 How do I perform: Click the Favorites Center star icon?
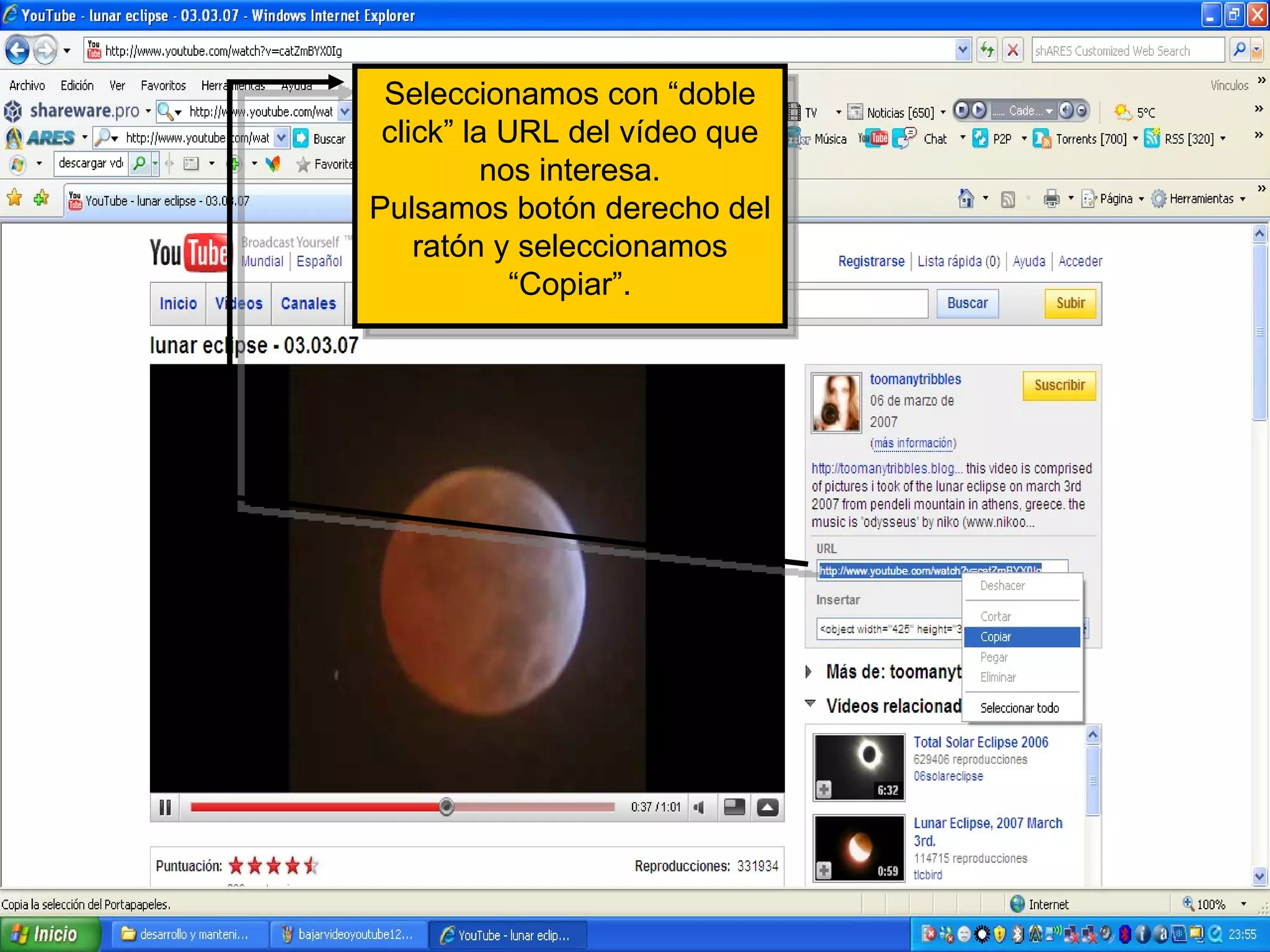(14, 199)
